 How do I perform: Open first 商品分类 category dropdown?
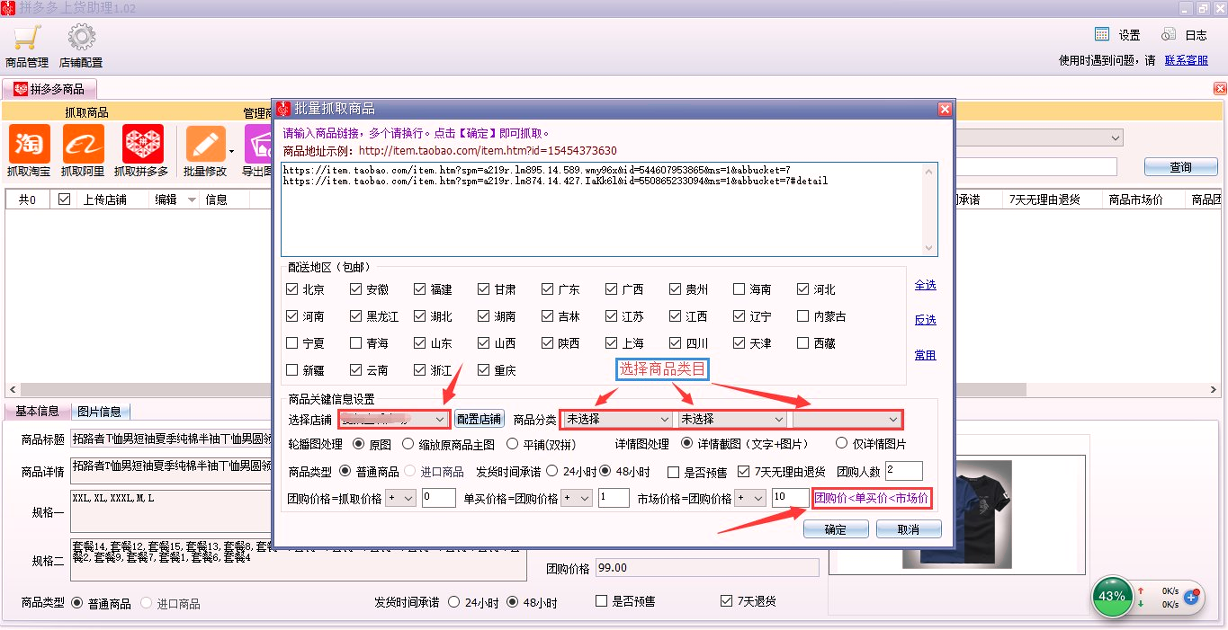coord(618,419)
